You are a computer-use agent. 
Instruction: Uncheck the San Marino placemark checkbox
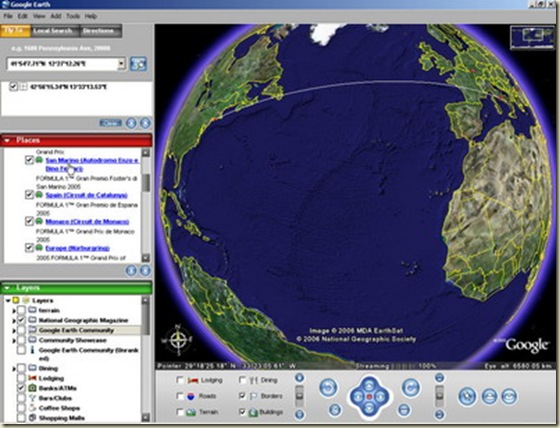coord(29,160)
